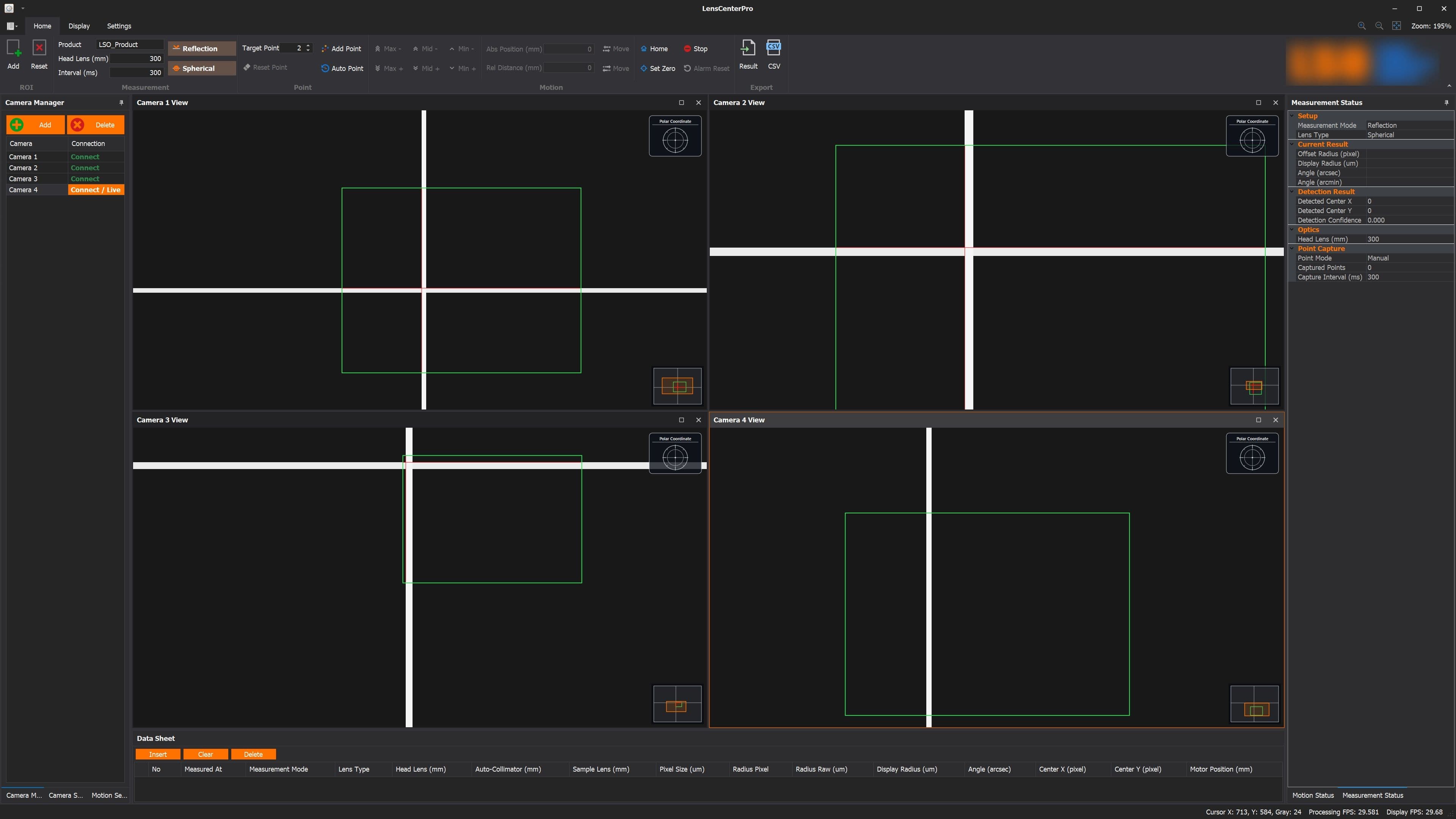Pin the Camera Manager panel
Viewport: 1456px width, 819px height.
[x=121, y=102]
